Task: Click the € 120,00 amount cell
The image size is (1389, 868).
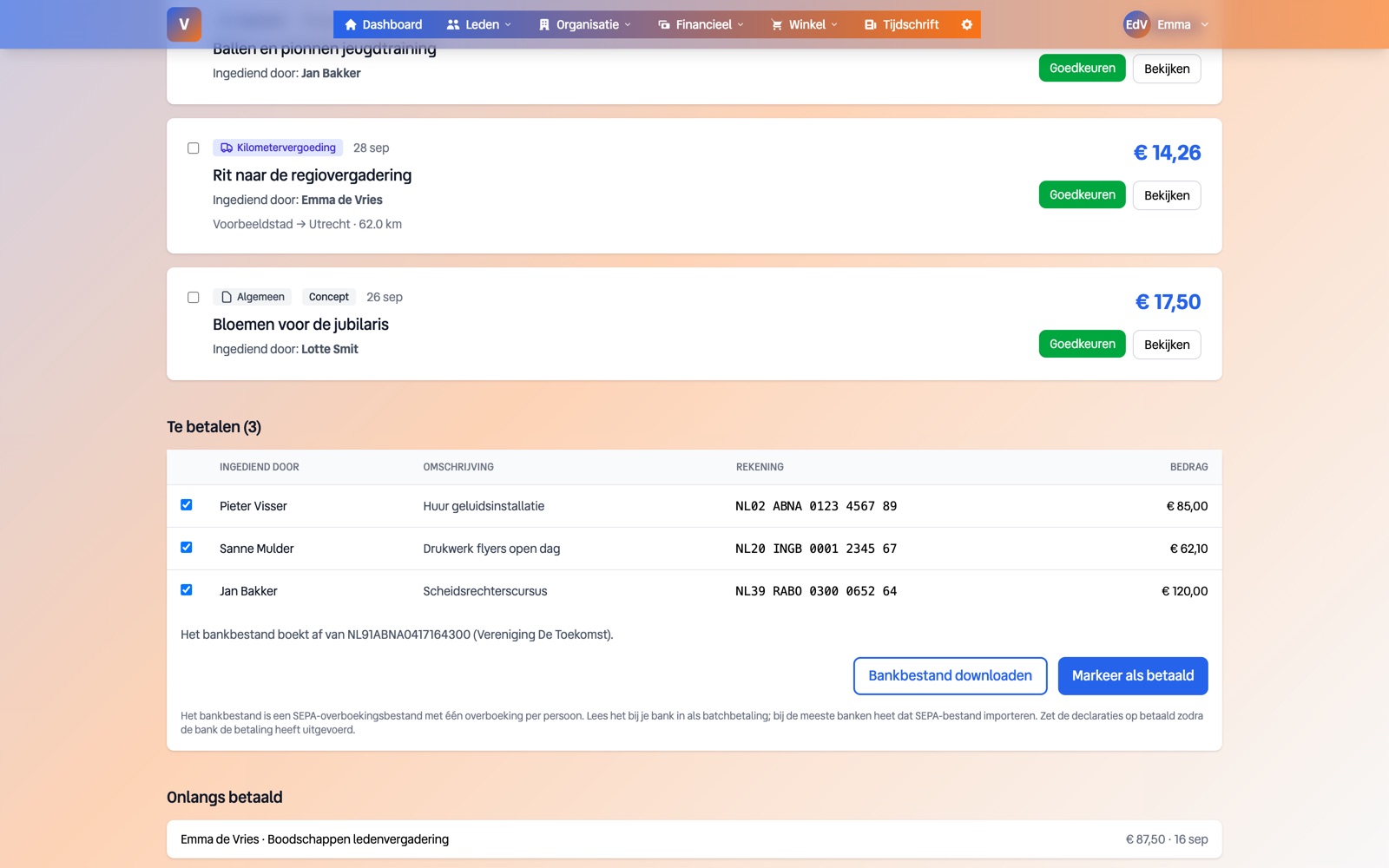Action: 1185,591
